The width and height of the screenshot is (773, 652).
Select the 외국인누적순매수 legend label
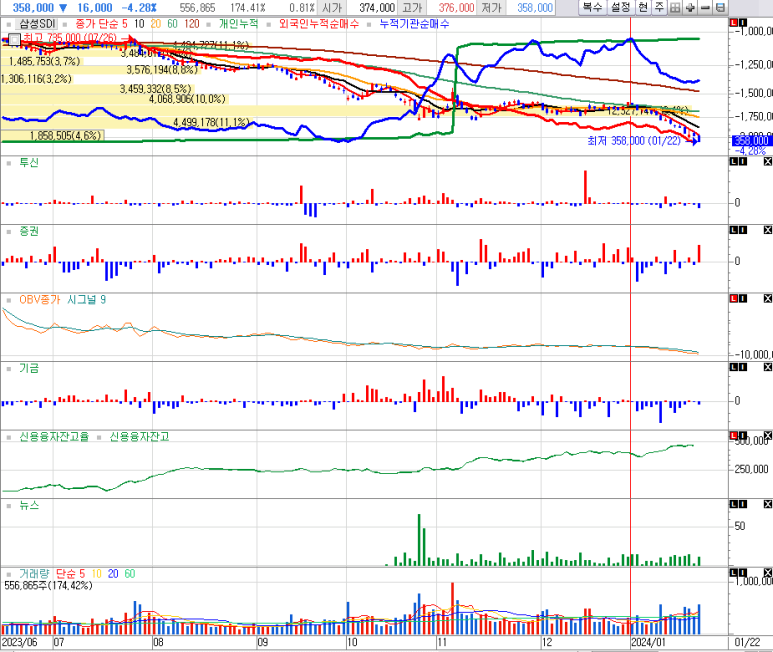coord(319,24)
